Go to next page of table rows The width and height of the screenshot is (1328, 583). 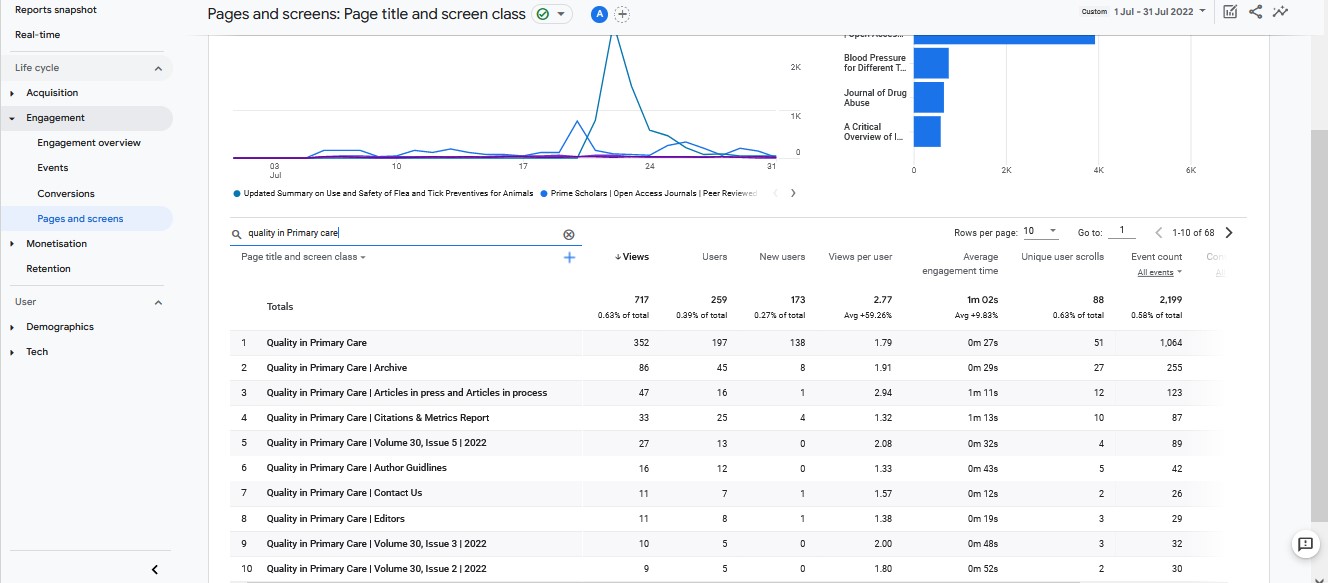1229,233
